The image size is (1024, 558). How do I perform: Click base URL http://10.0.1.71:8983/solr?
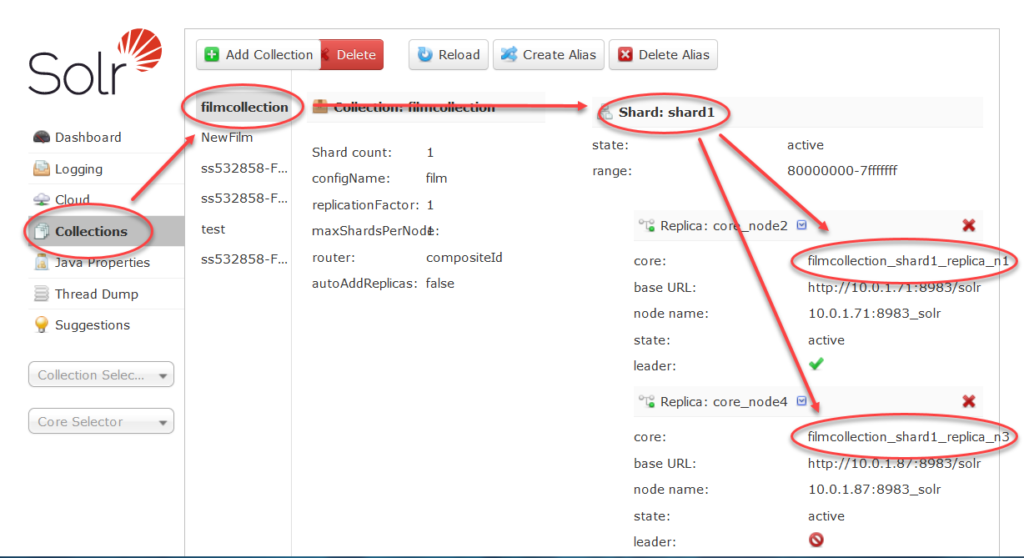click(x=894, y=287)
